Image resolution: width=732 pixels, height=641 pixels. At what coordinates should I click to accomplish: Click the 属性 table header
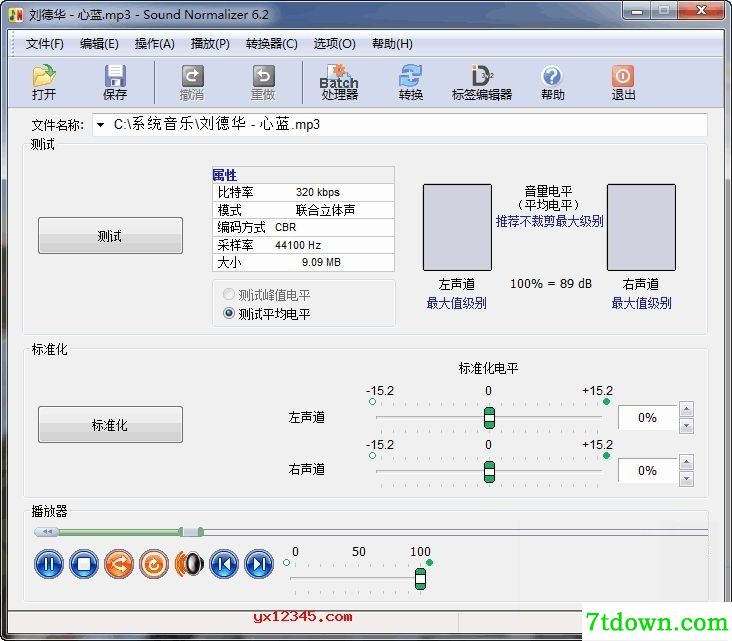click(303, 175)
